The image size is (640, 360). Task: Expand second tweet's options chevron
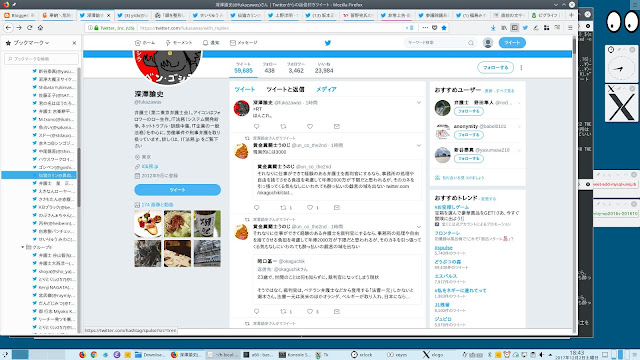(x=419, y=145)
